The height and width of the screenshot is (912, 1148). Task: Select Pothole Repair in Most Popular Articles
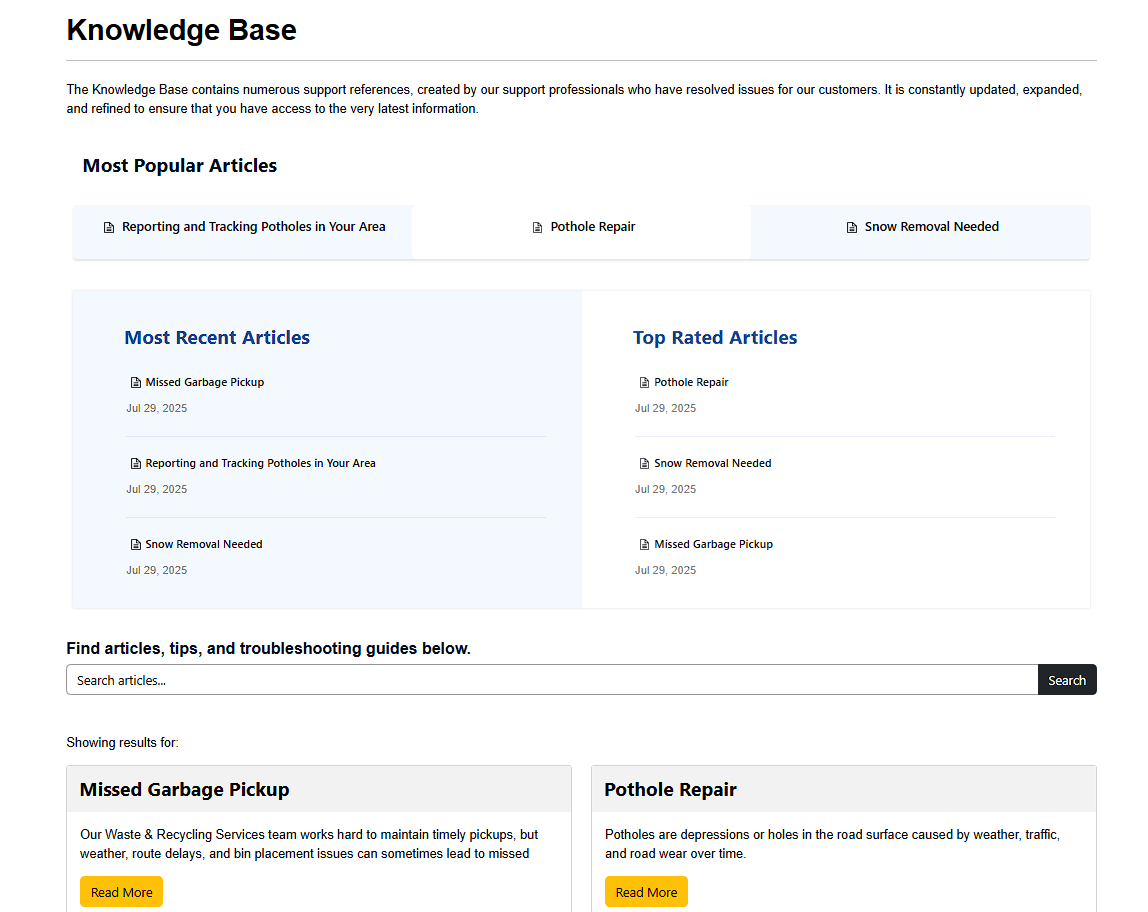592,227
